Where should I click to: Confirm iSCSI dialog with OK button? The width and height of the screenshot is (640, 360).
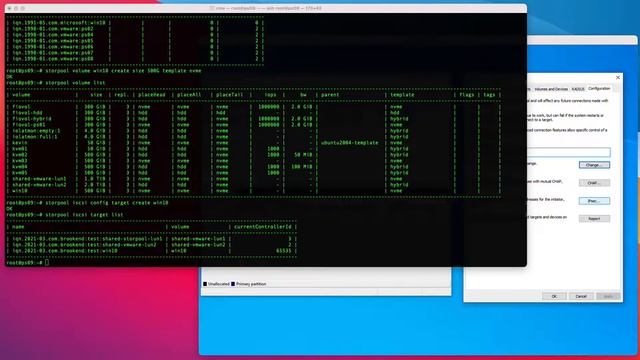pos(554,296)
